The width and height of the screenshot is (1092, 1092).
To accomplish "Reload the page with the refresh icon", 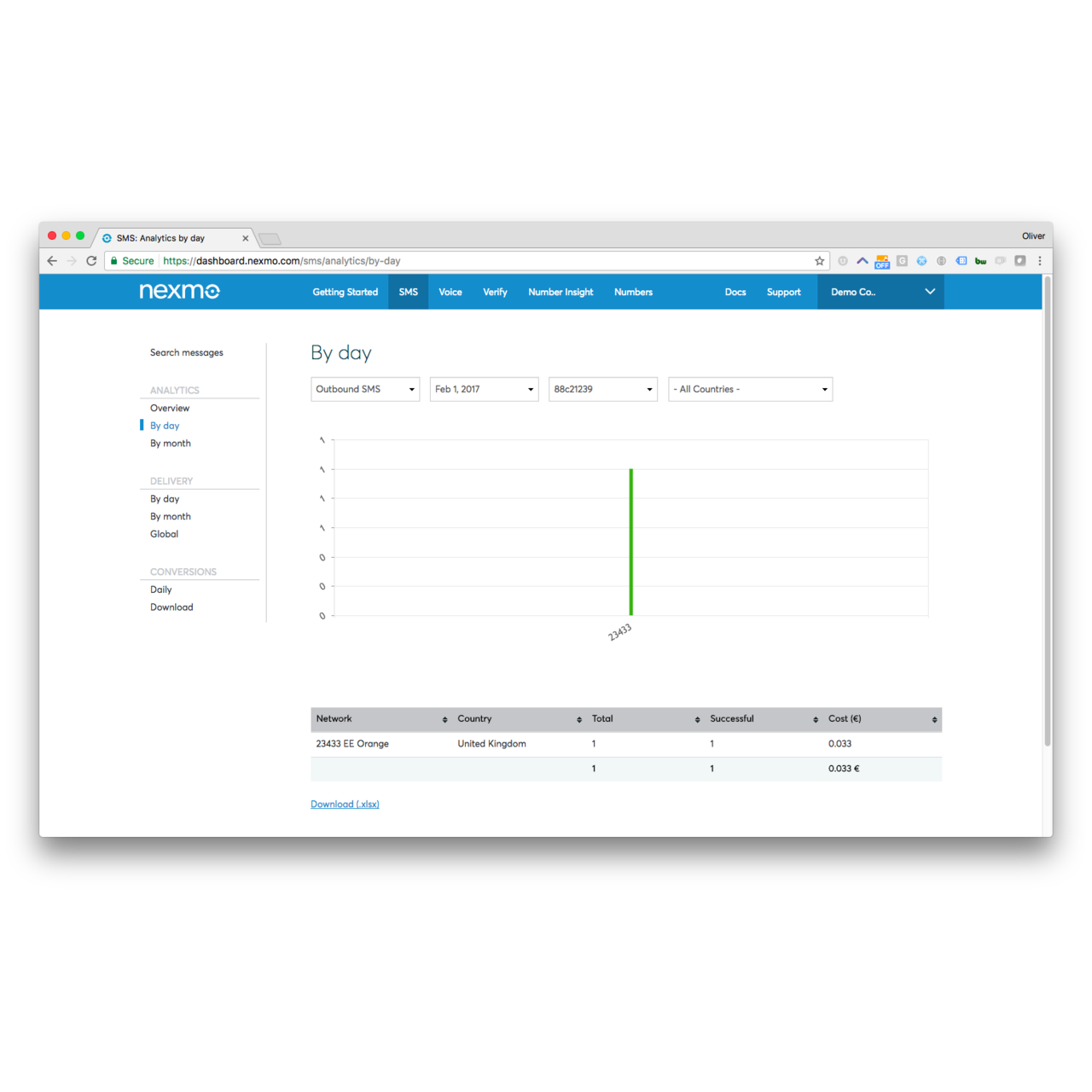I will [91, 261].
